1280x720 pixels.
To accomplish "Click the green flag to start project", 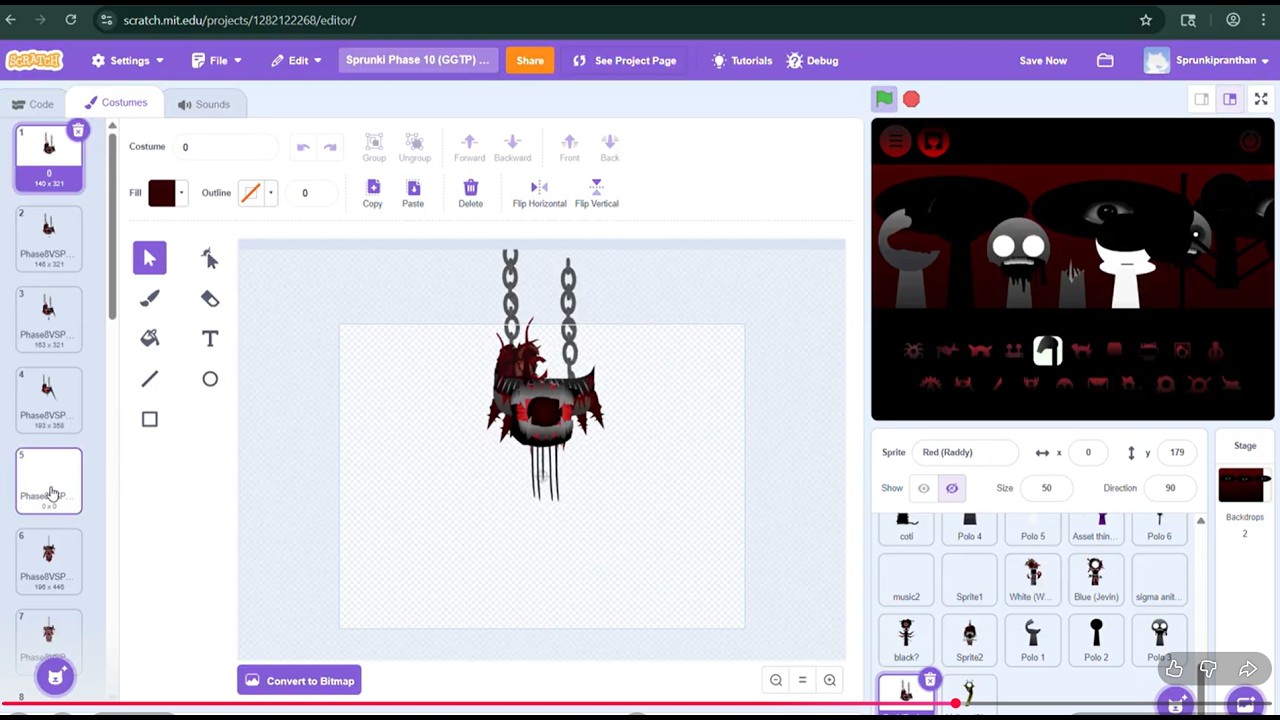I will click(x=884, y=99).
